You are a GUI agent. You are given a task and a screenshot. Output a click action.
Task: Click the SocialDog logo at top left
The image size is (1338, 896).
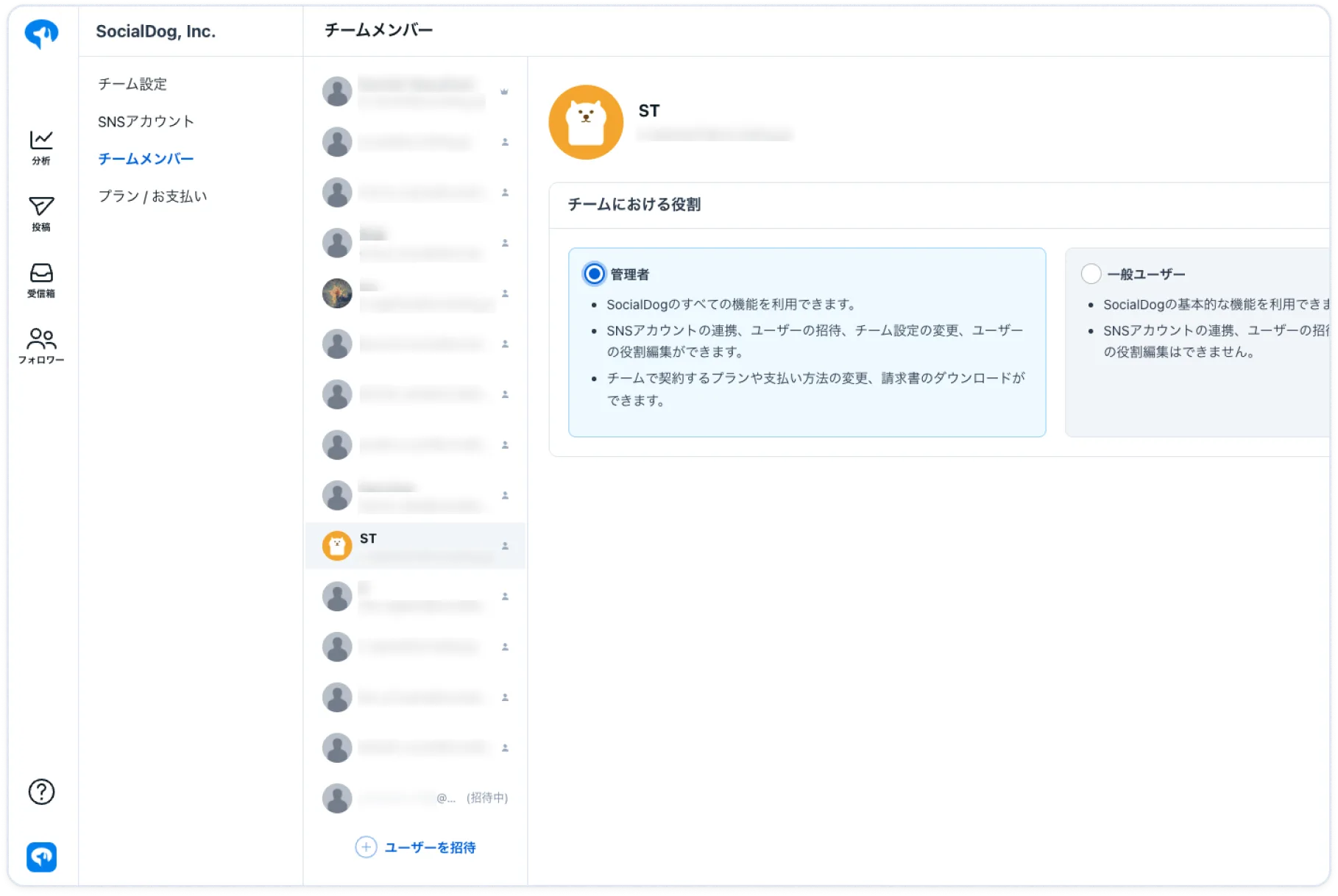pyautogui.click(x=41, y=33)
